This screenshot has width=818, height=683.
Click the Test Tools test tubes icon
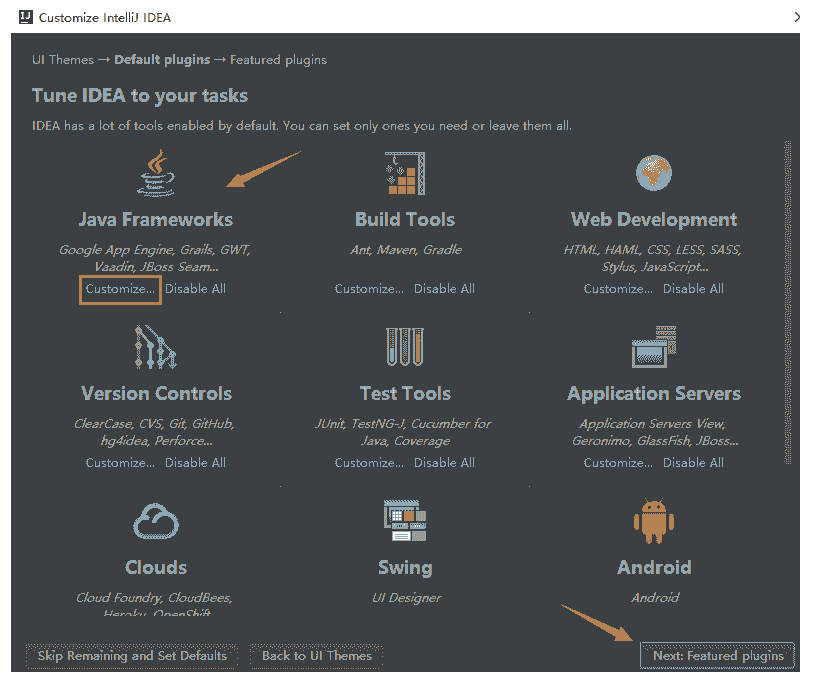coord(405,347)
